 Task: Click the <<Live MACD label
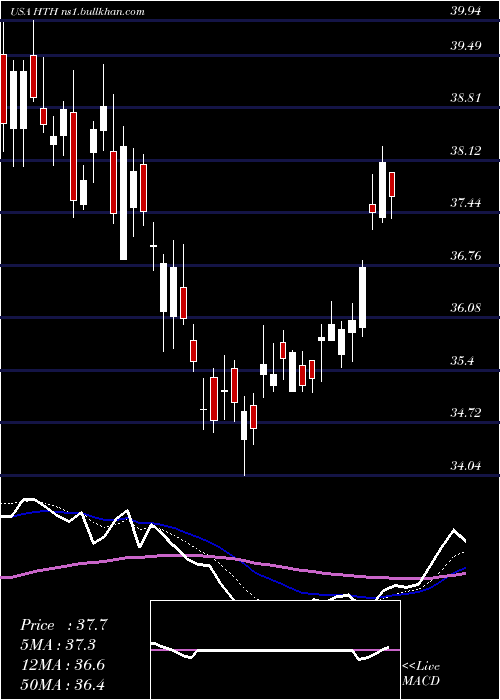[x=421, y=674]
